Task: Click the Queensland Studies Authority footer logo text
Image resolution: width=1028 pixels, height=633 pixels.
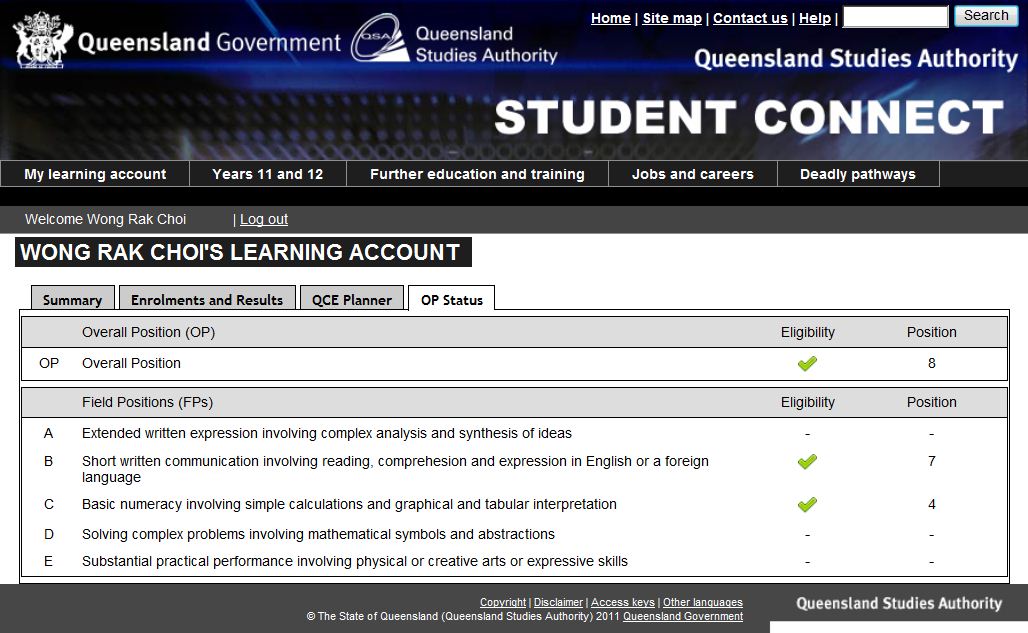Action: pyautogui.click(x=899, y=603)
